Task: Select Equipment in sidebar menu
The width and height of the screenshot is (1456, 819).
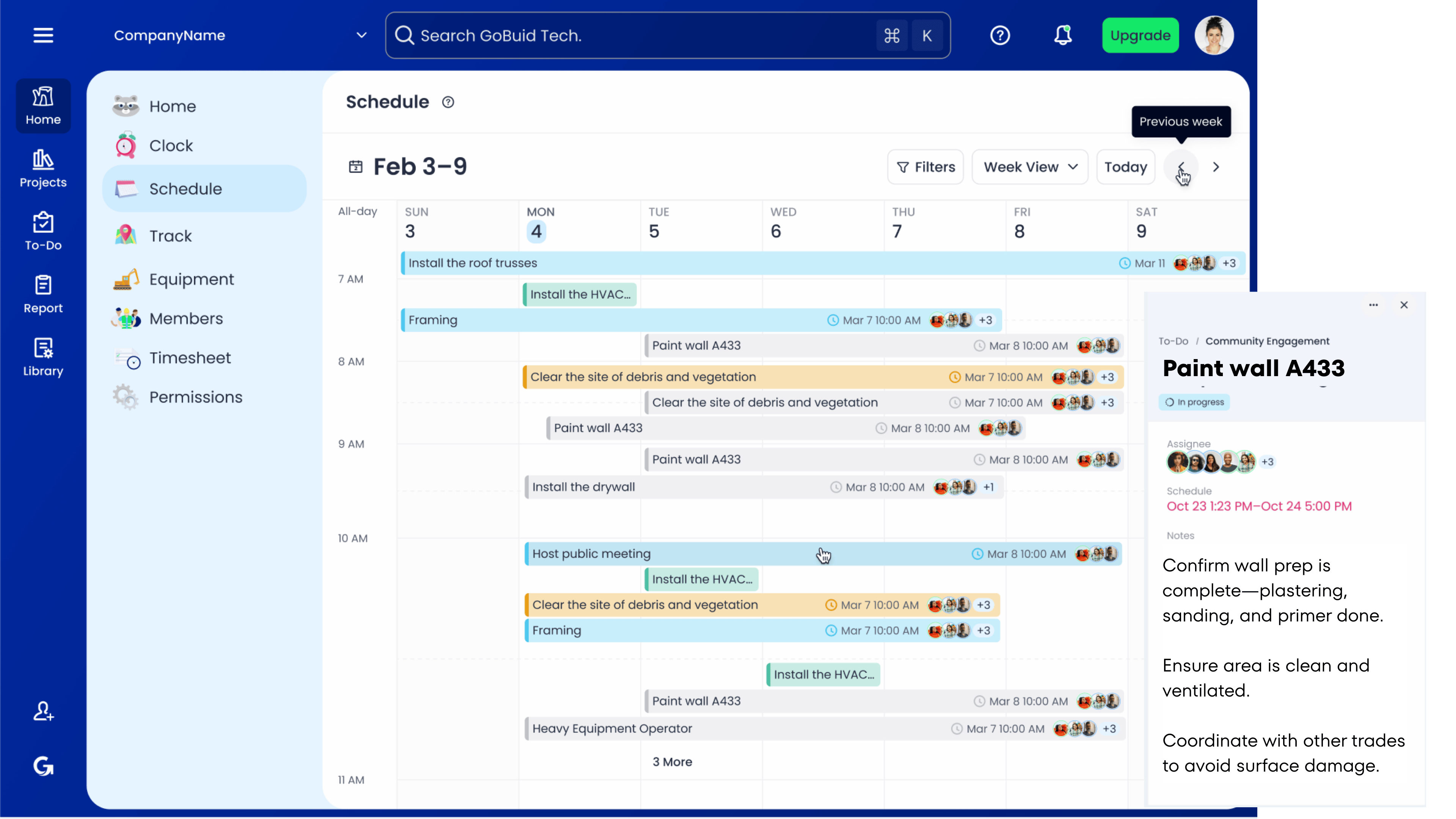Action: pos(191,279)
